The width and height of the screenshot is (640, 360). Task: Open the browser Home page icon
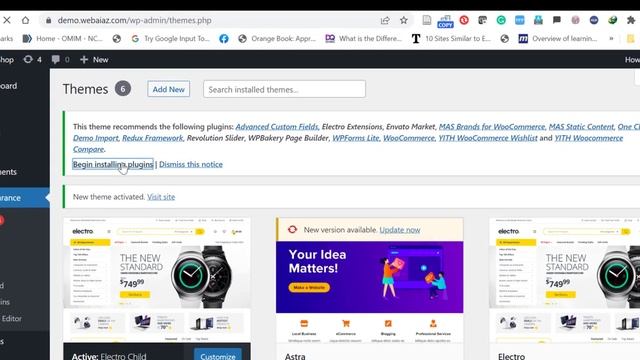tap(25, 20)
